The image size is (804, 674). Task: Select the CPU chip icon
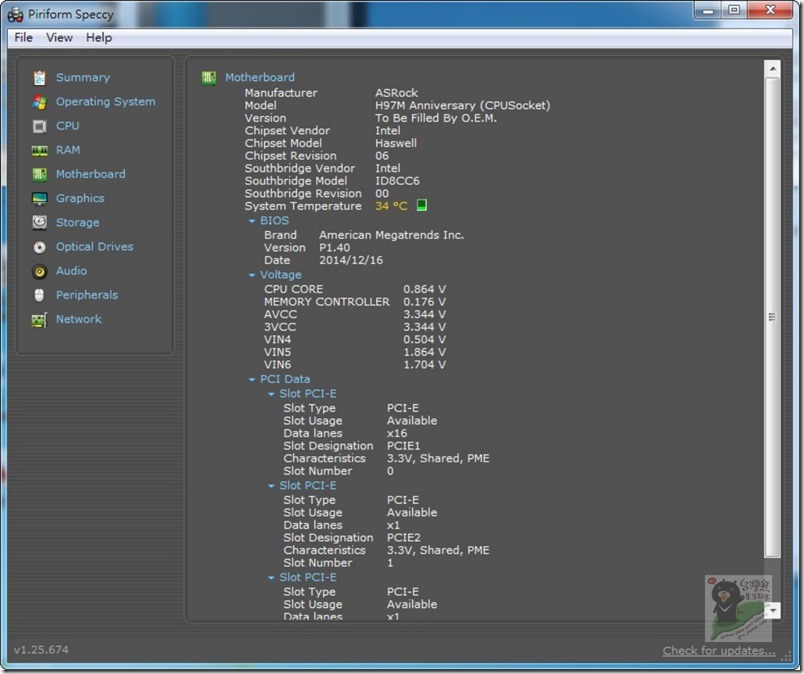pos(39,126)
